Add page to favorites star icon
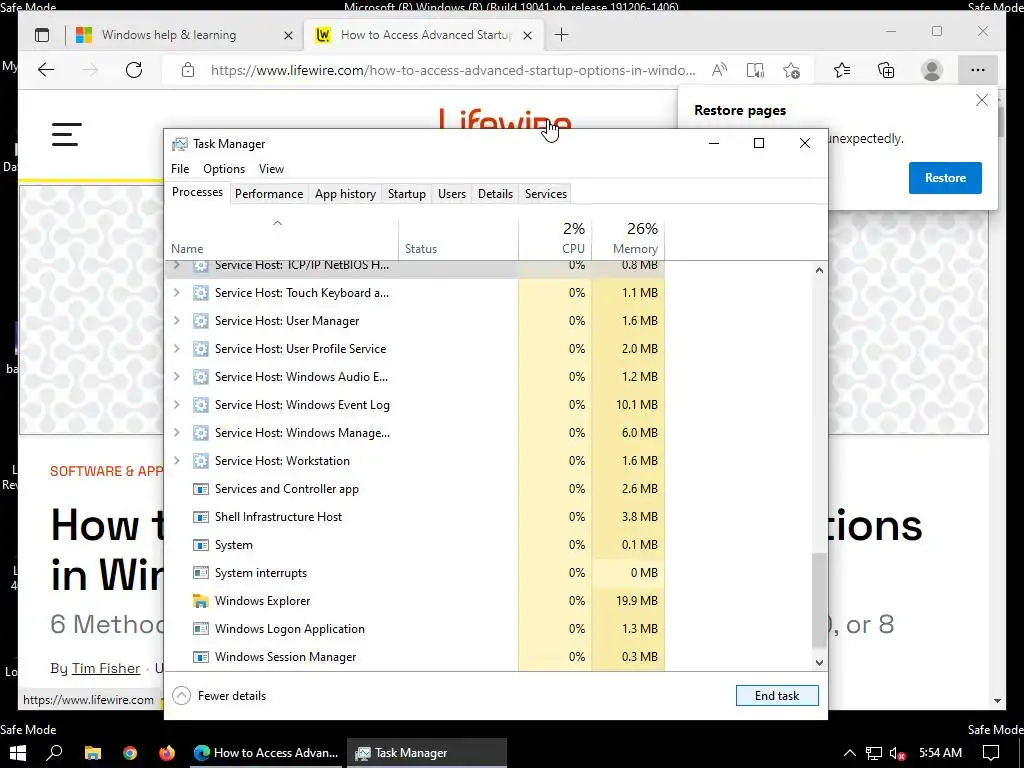 (792, 70)
